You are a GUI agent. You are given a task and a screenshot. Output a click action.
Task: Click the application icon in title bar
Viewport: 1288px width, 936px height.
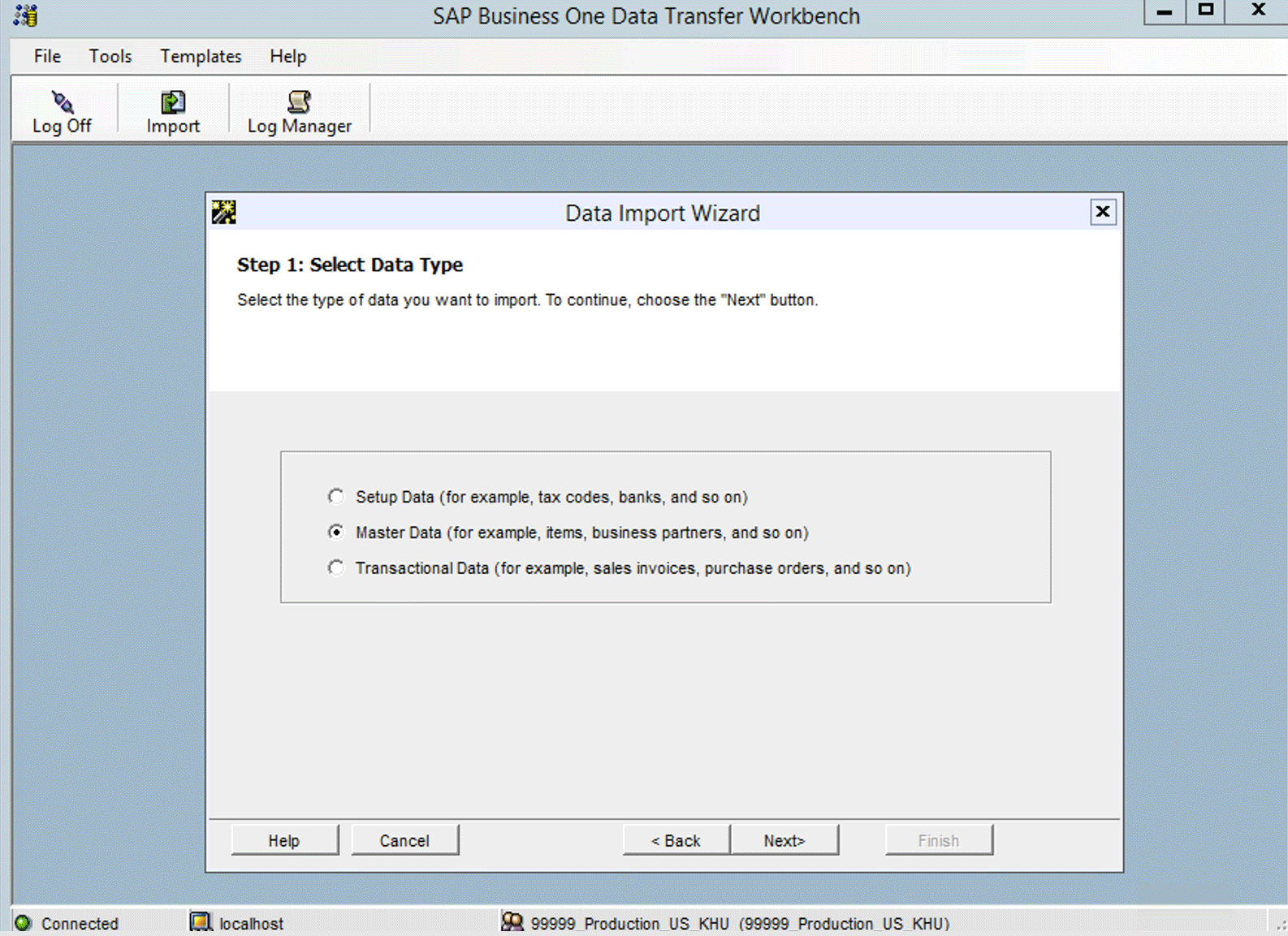(x=25, y=15)
